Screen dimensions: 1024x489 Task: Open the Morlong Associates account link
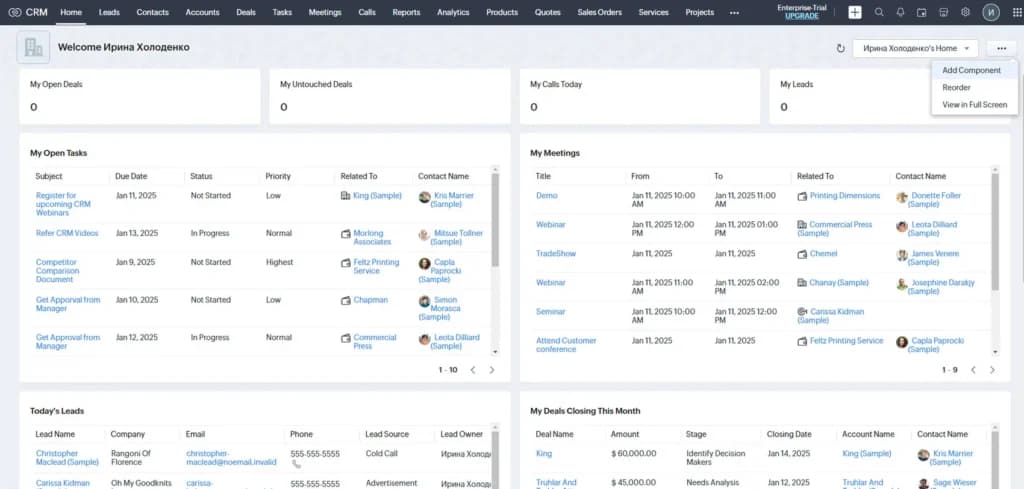[x=372, y=238]
